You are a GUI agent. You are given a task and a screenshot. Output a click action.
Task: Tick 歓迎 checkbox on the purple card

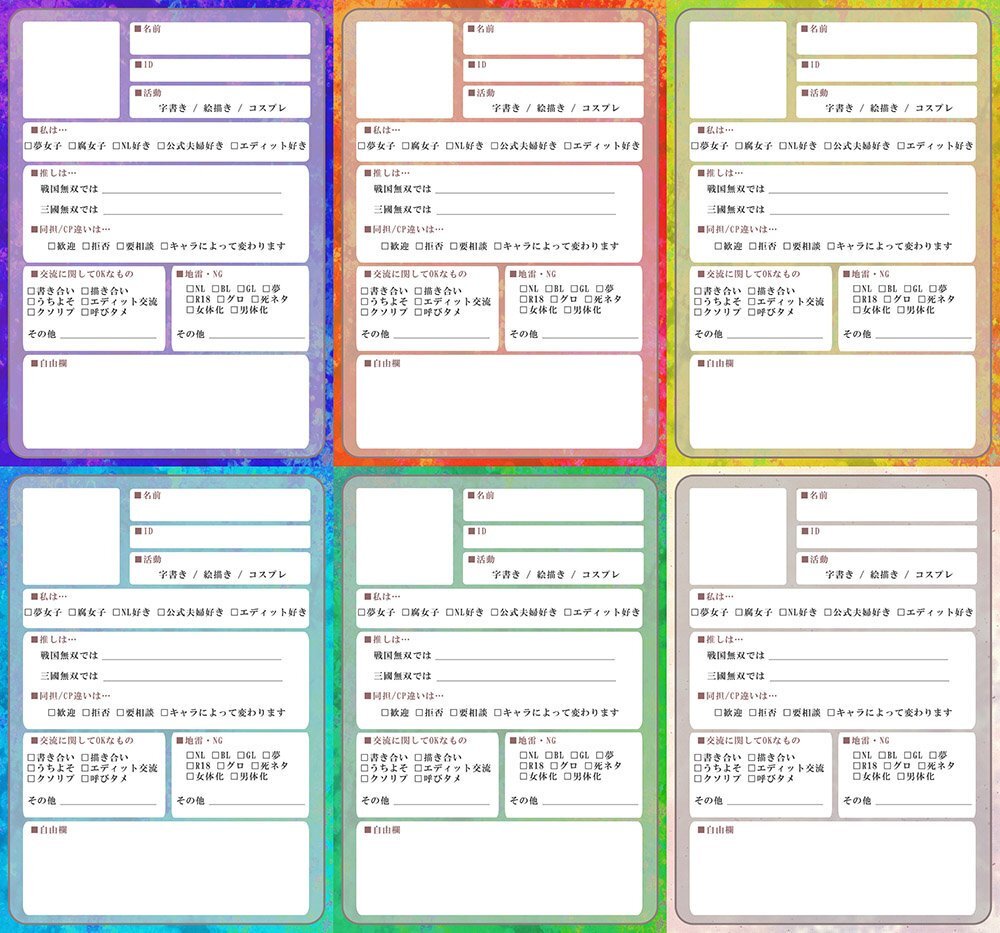pyautogui.click(x=52, y=246)
